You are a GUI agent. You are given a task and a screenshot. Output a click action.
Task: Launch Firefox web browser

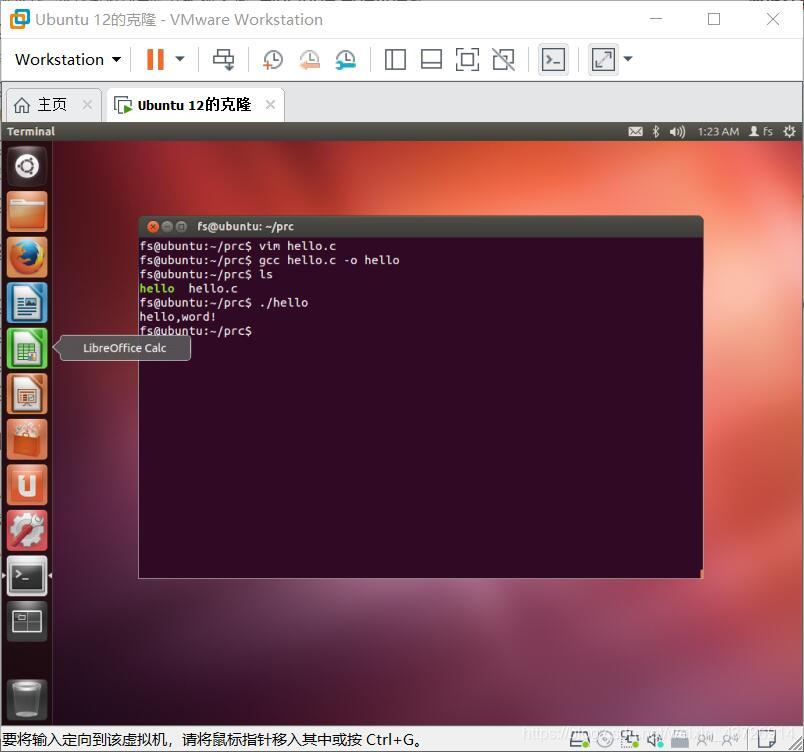[27, 257]
